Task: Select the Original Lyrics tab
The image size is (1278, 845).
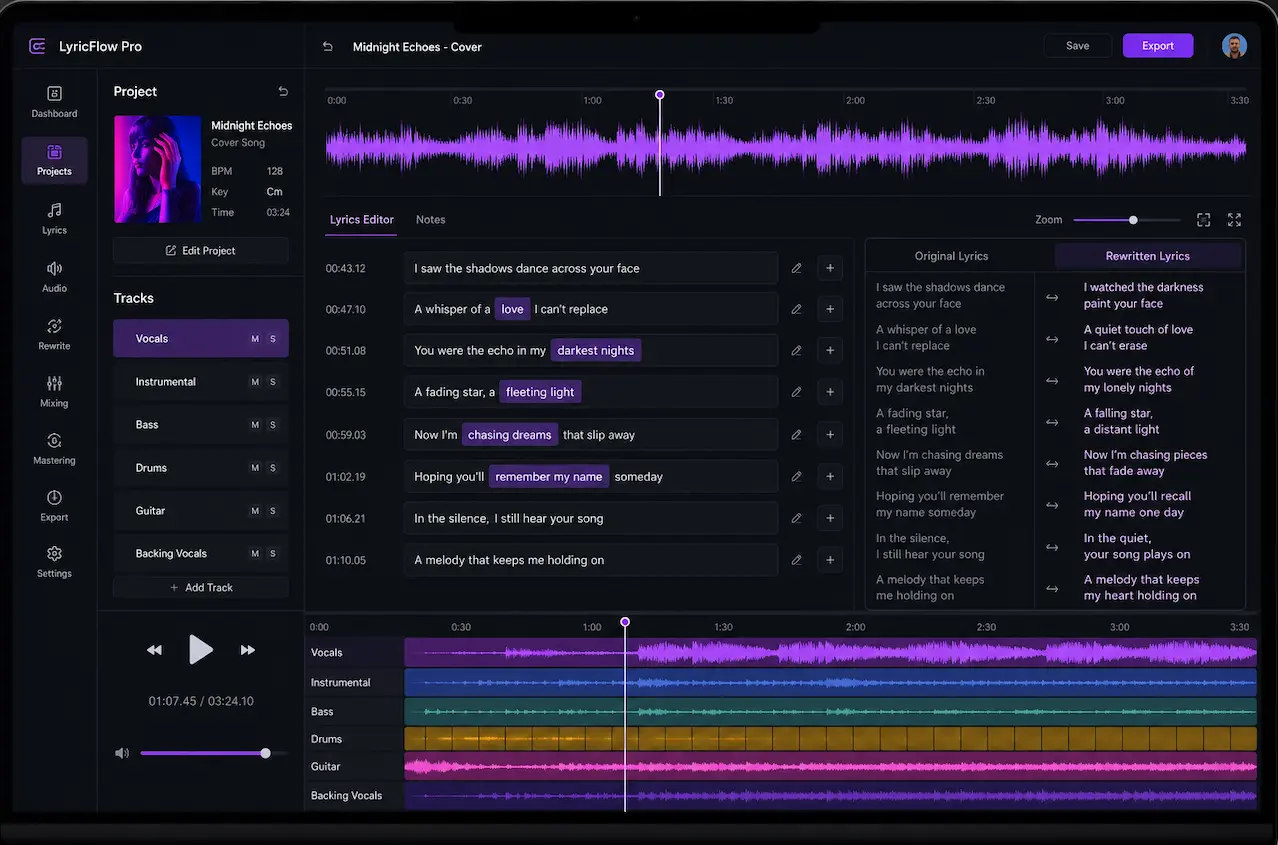Action: pyautogui.click(x=951, y=256)
